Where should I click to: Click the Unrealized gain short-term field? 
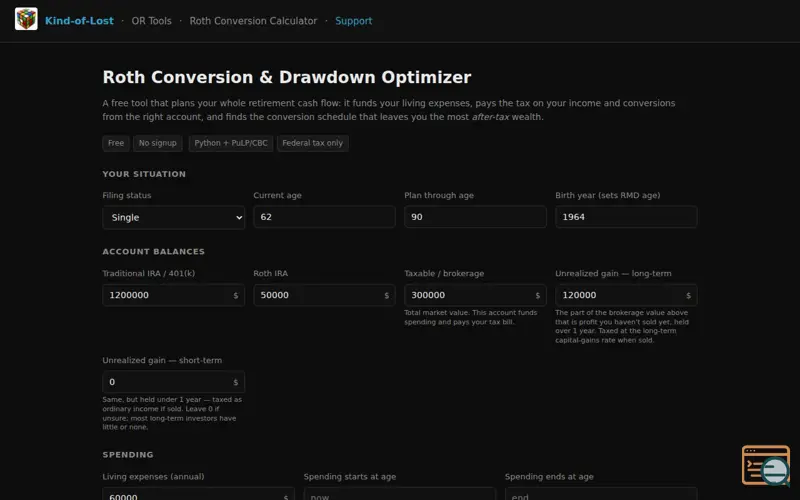pyautogui.click(x=173, y=382)
